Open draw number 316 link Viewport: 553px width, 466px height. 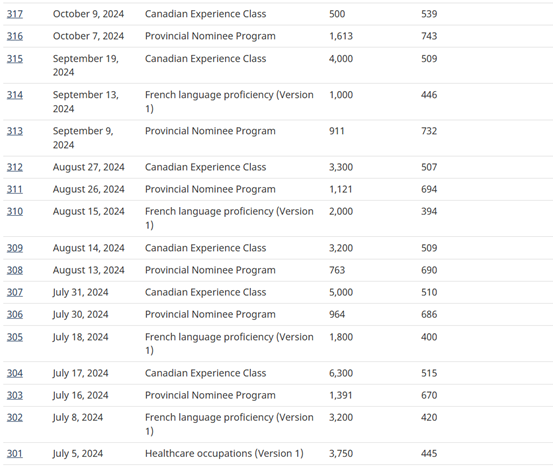point(15,36)
